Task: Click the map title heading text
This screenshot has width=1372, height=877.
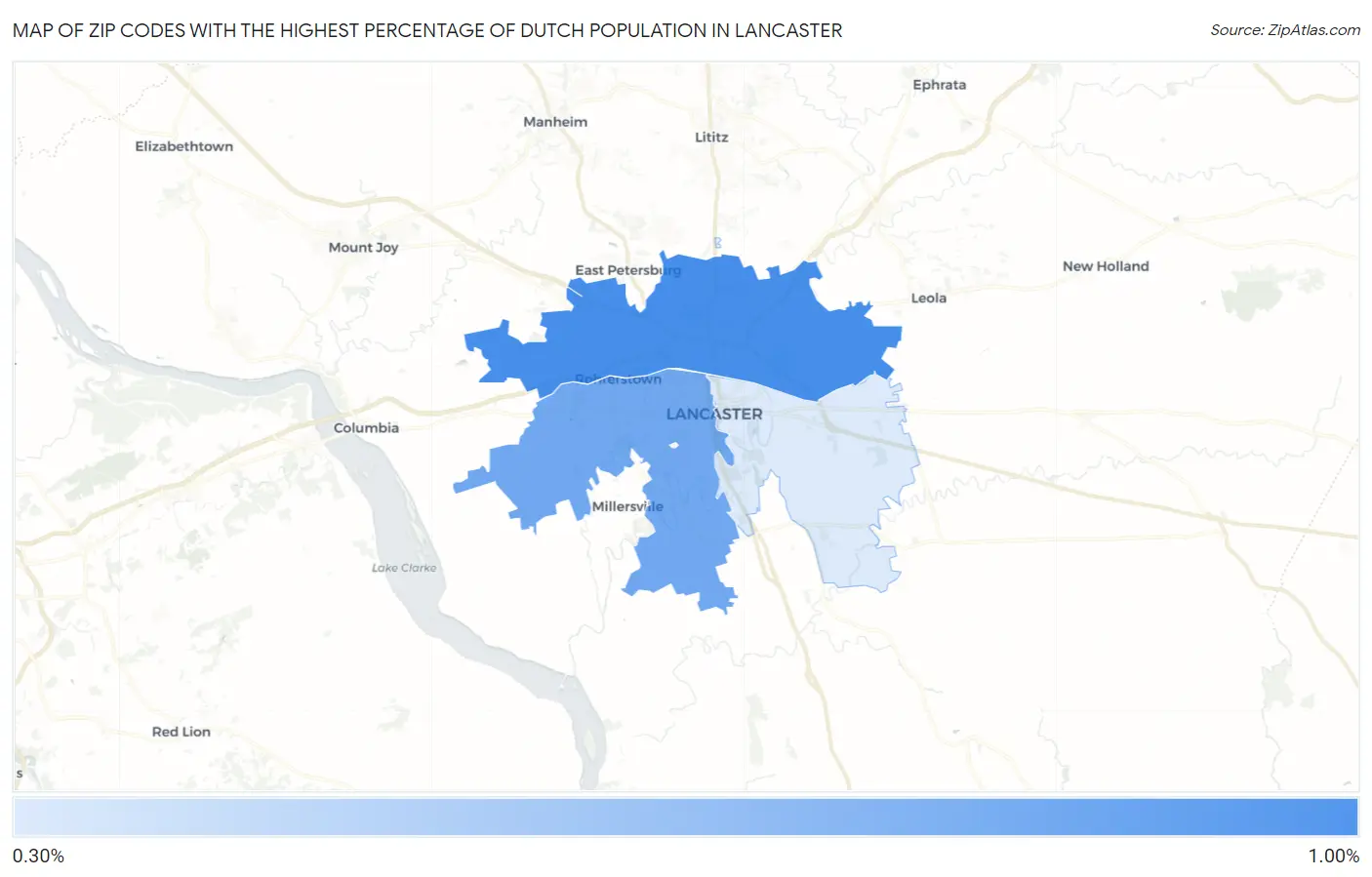Action: point(427,30)
